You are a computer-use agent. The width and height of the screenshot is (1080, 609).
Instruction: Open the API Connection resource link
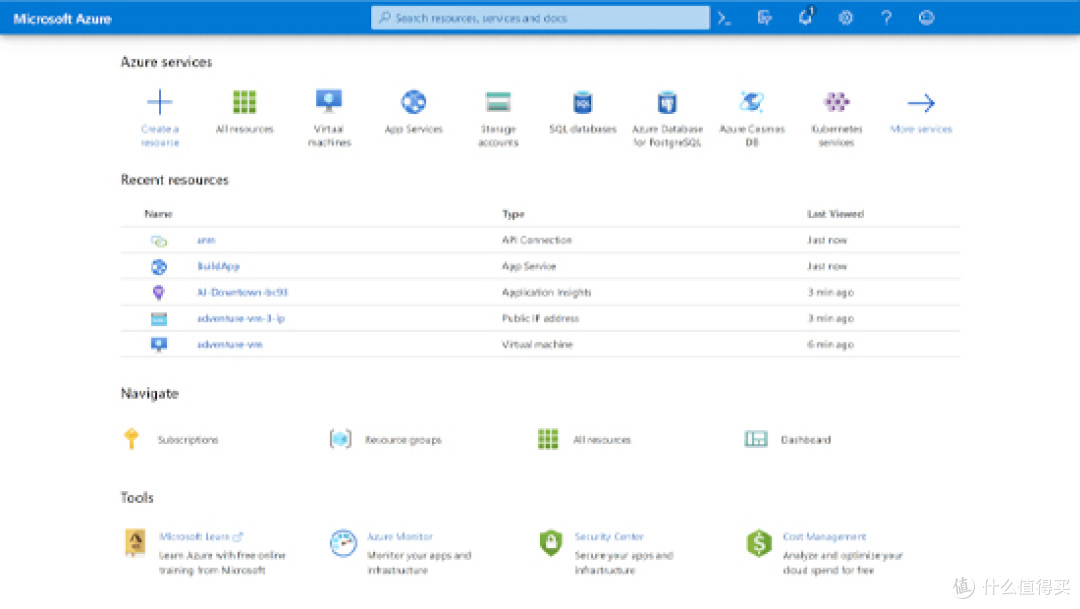pyautogui.click(x=206, y=240)
